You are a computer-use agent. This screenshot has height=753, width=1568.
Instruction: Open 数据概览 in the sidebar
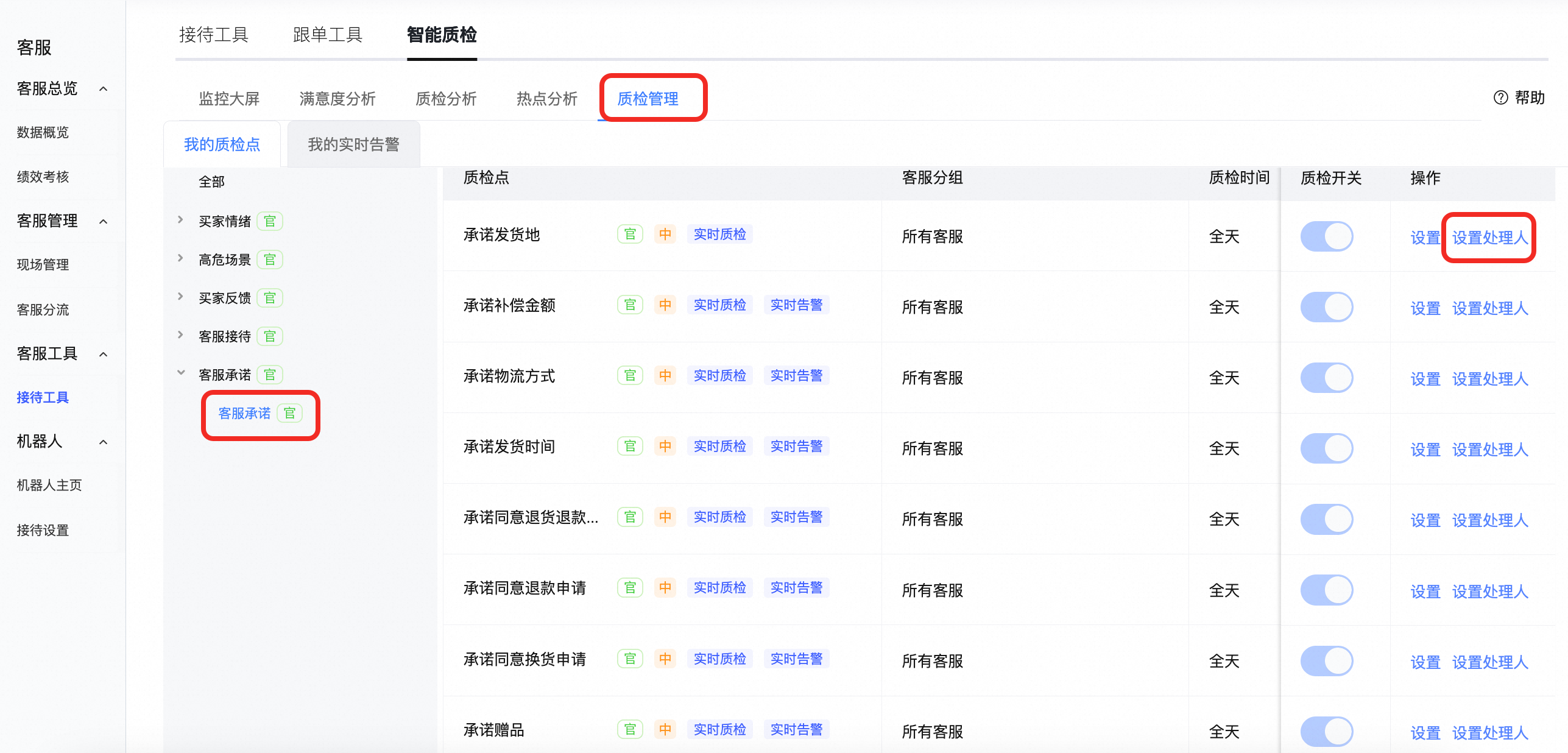[43, 132]
